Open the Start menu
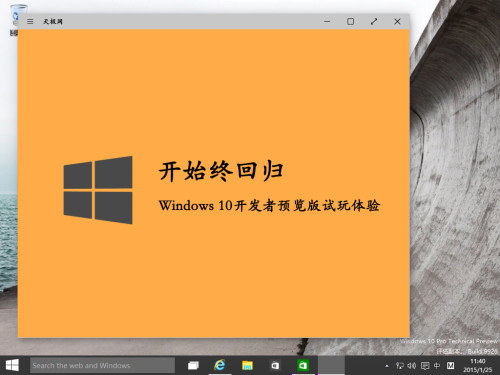Screen dimensions: 500x375 click(12, 365)
